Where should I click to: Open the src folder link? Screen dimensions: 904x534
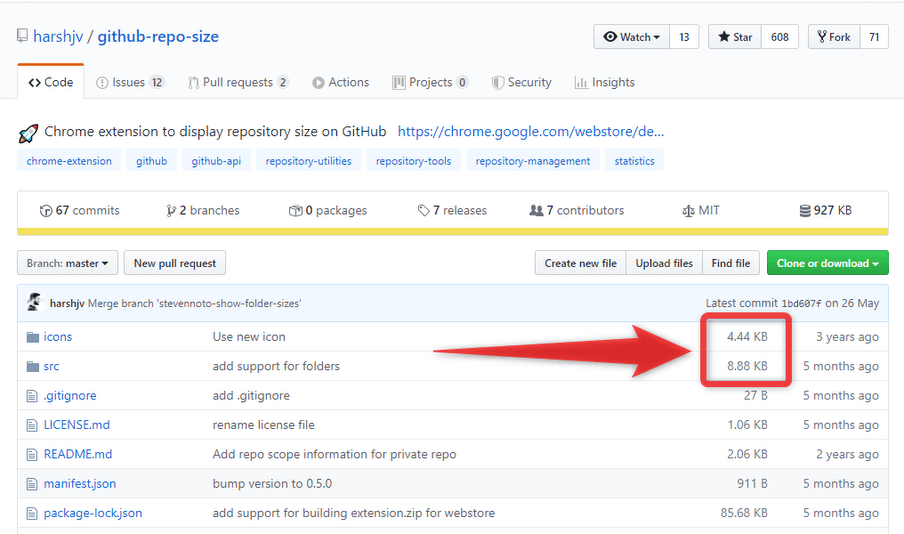pyautogui.click(x=51, y=366)
